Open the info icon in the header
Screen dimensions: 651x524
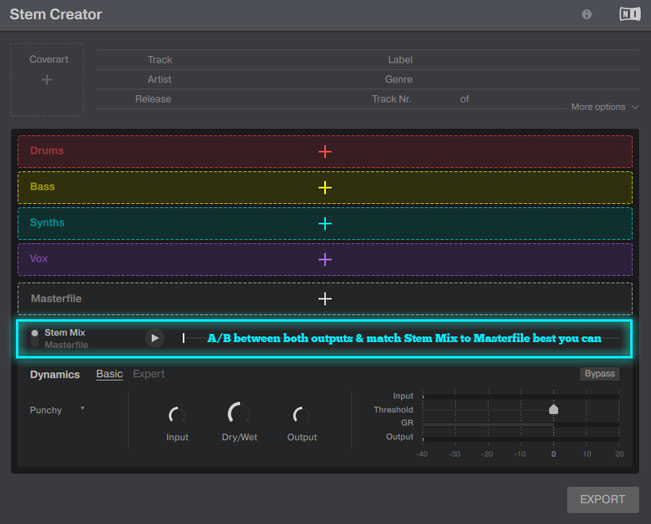coord(586,15)
